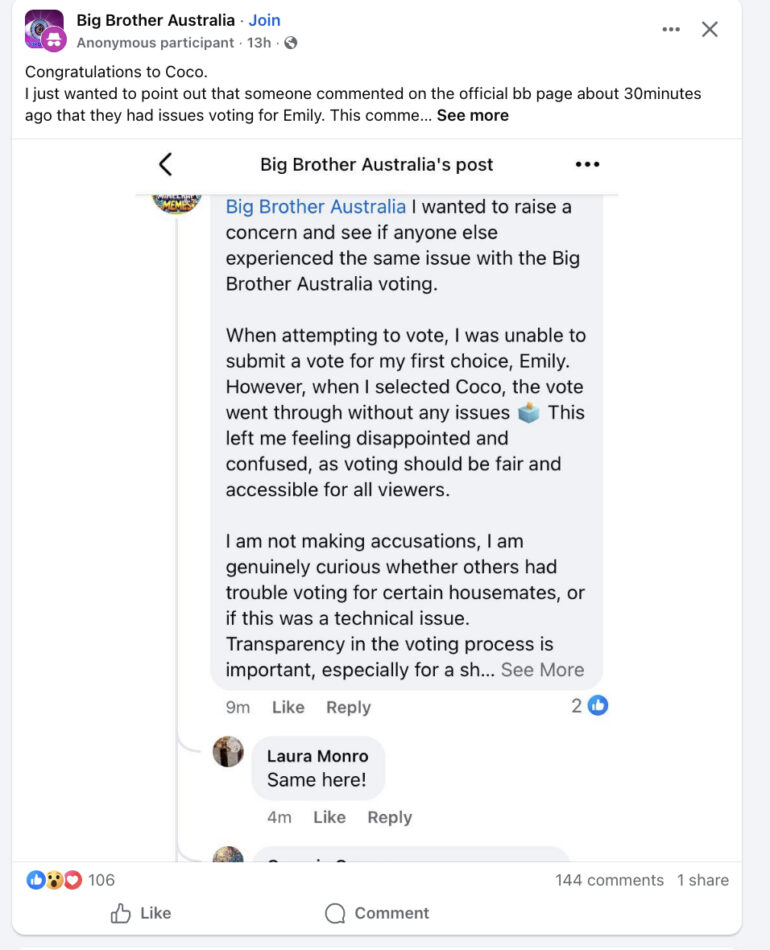The image size is (770, 950).
Task: Open the embedded post's three-dot menu
Action: (587, 165)
